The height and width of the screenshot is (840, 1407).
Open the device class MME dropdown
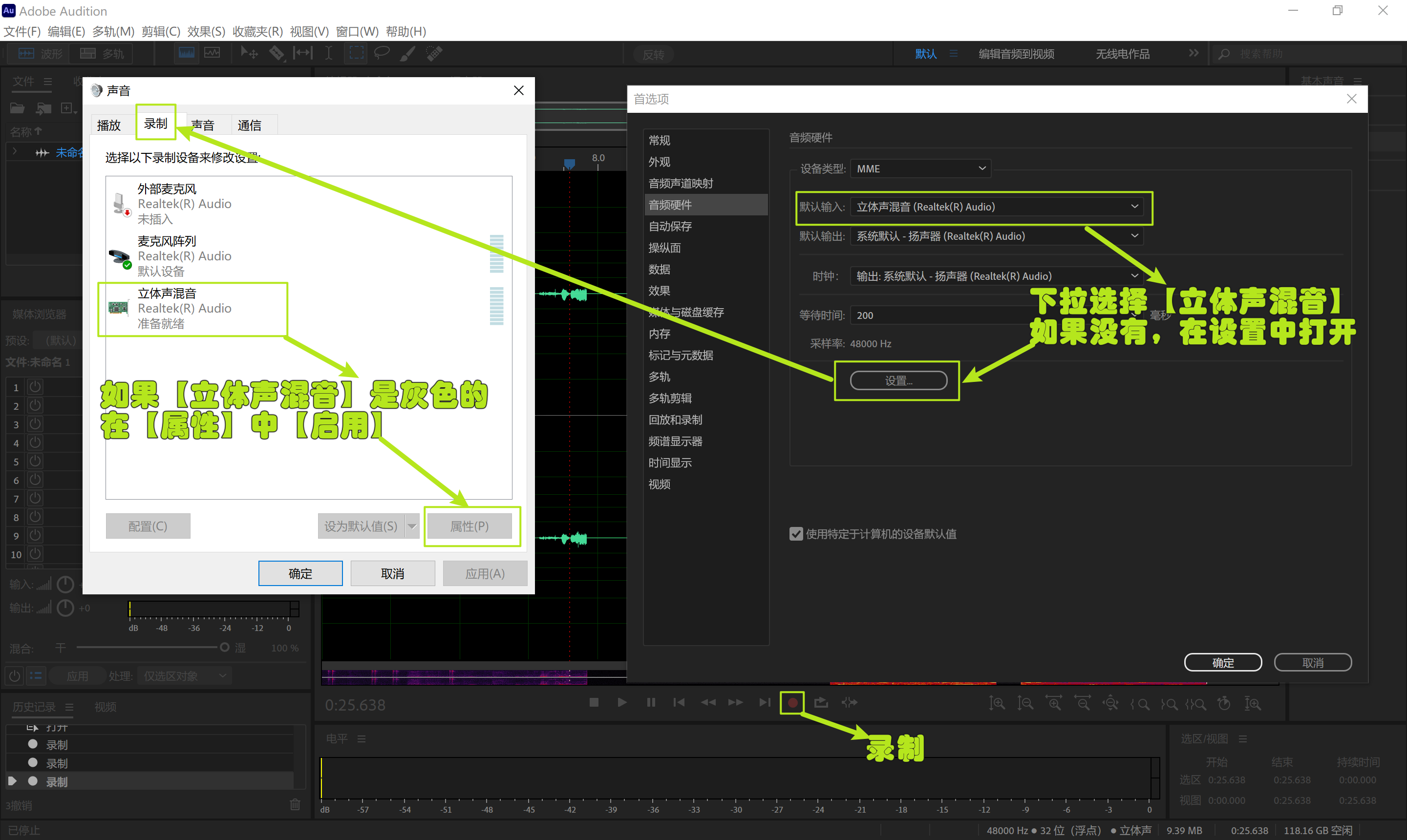(920, 168)
